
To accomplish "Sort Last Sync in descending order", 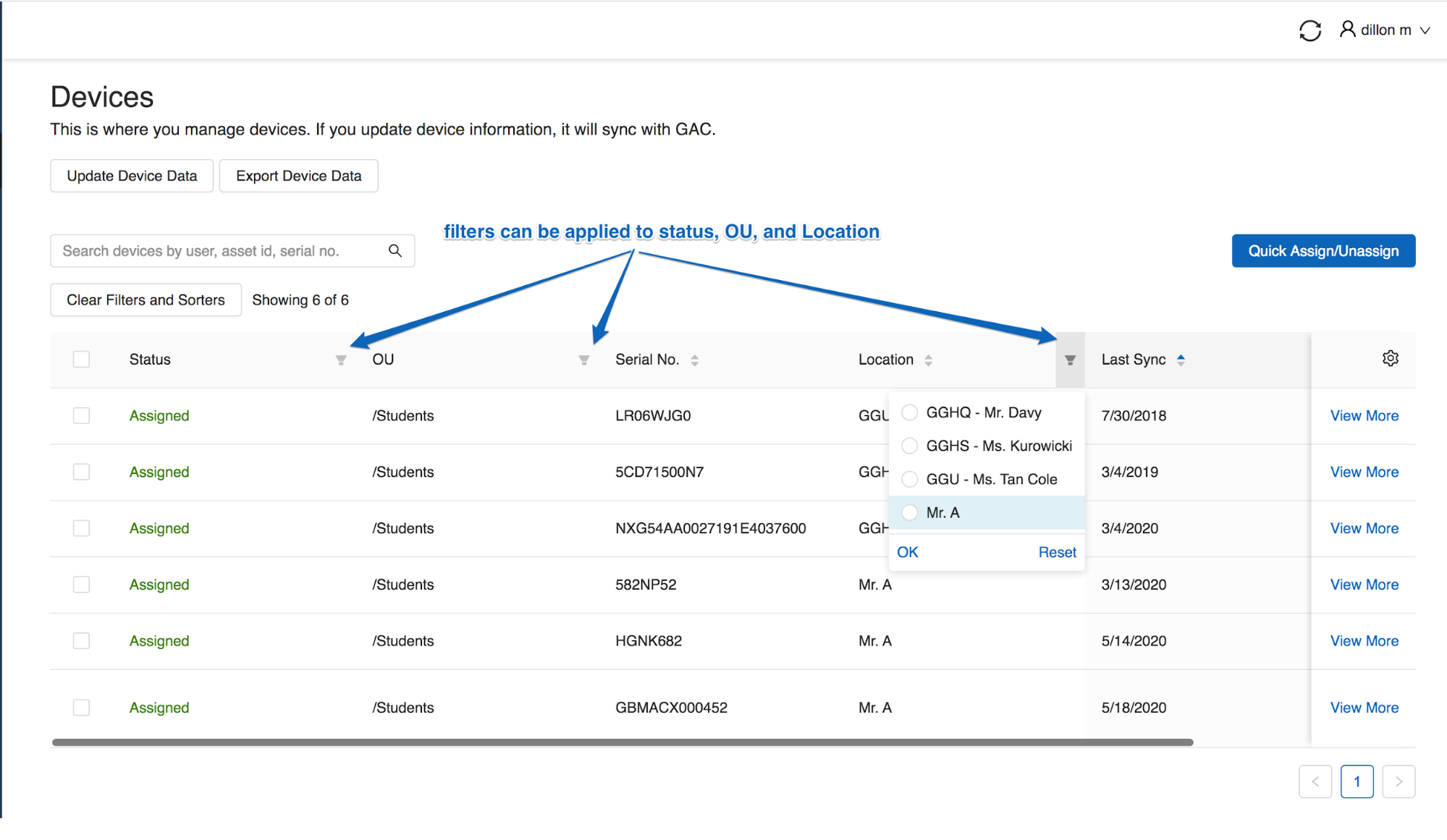I will (x=1181, y=362).
